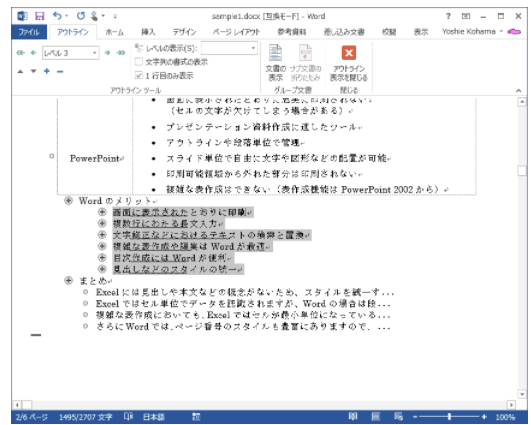Click 文書の表示 button
531x425 pixels.
tap(275, 63)
